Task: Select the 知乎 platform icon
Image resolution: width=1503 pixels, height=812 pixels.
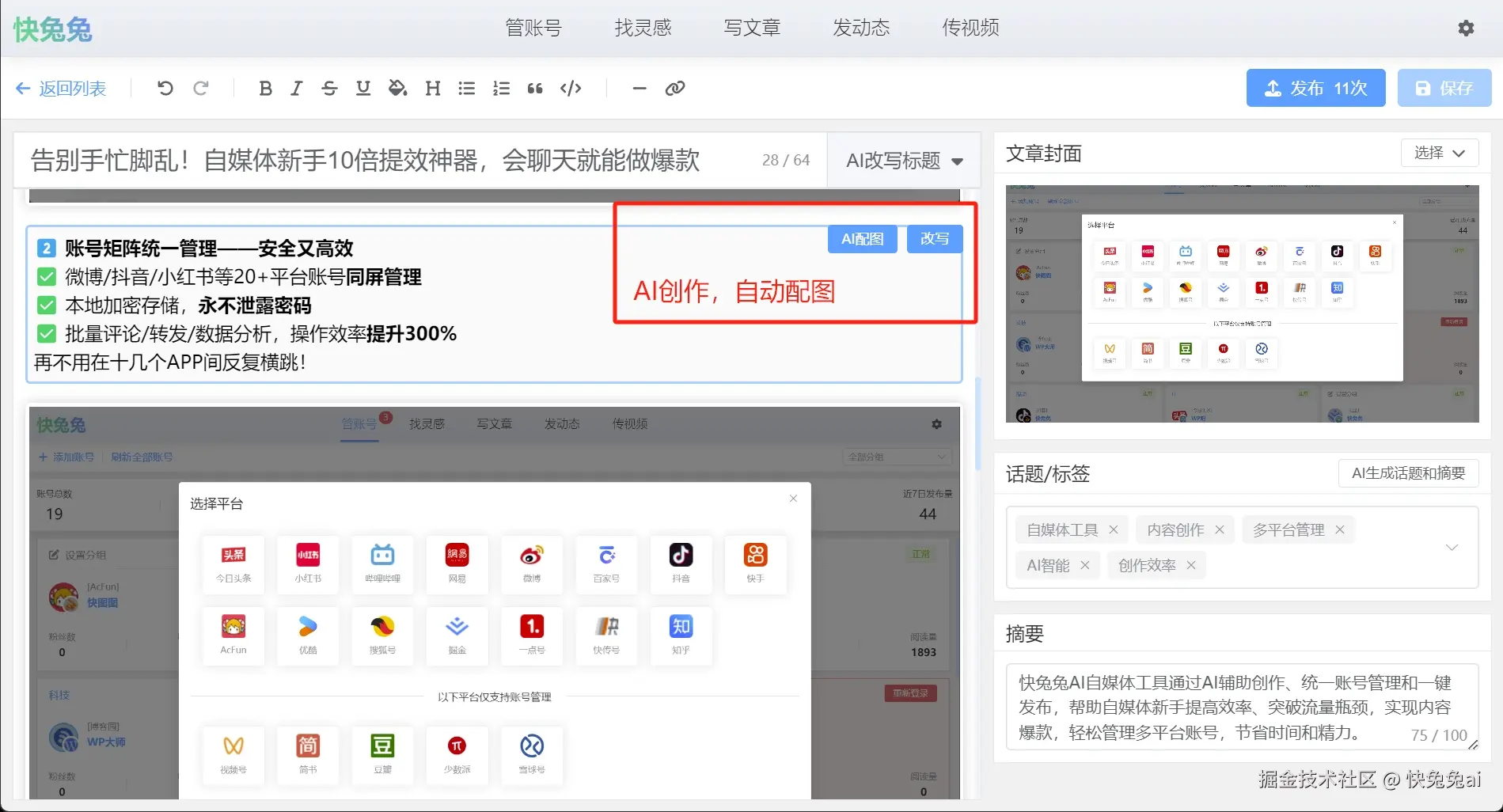Action: coord(681,635)
